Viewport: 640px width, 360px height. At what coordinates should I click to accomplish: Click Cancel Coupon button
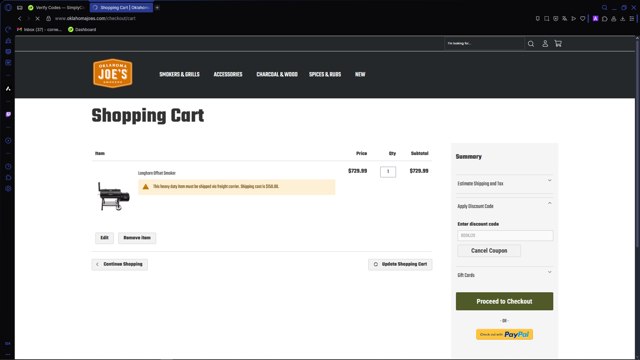click(489, 251)
